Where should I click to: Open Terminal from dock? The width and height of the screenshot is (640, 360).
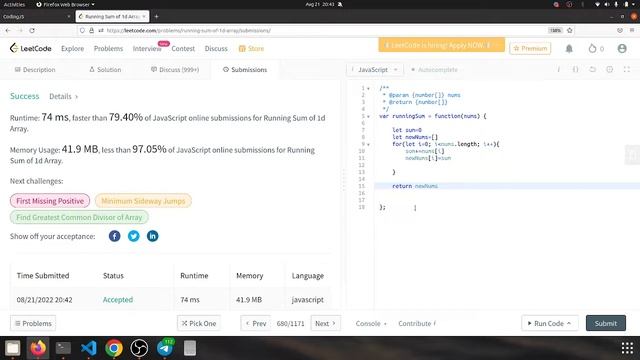pyautogui.click(x=63, y=348)
